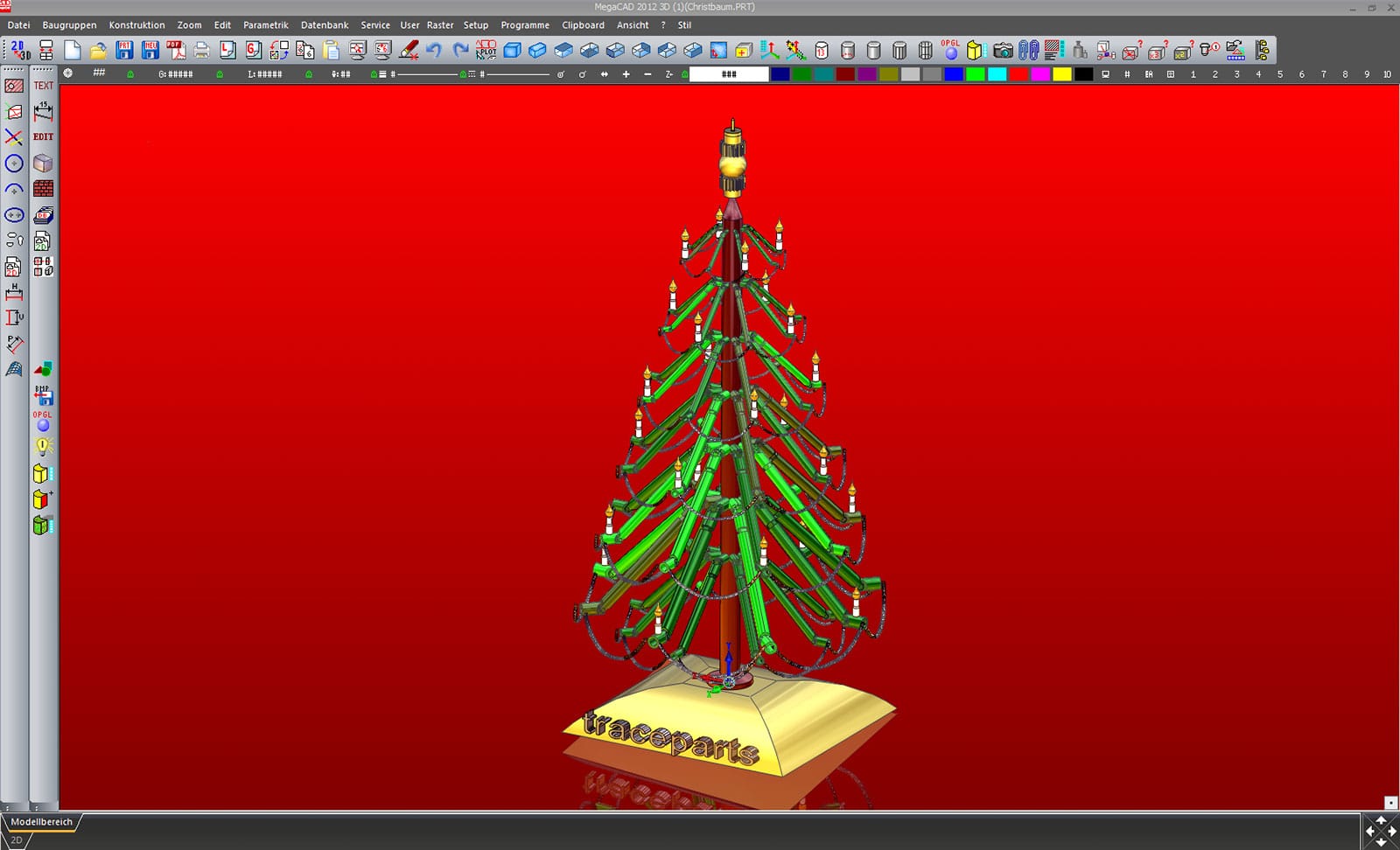Select the TEXT tool in the sidebar
This screenshot has width=1400, height=850.
[x=43, y=86]
